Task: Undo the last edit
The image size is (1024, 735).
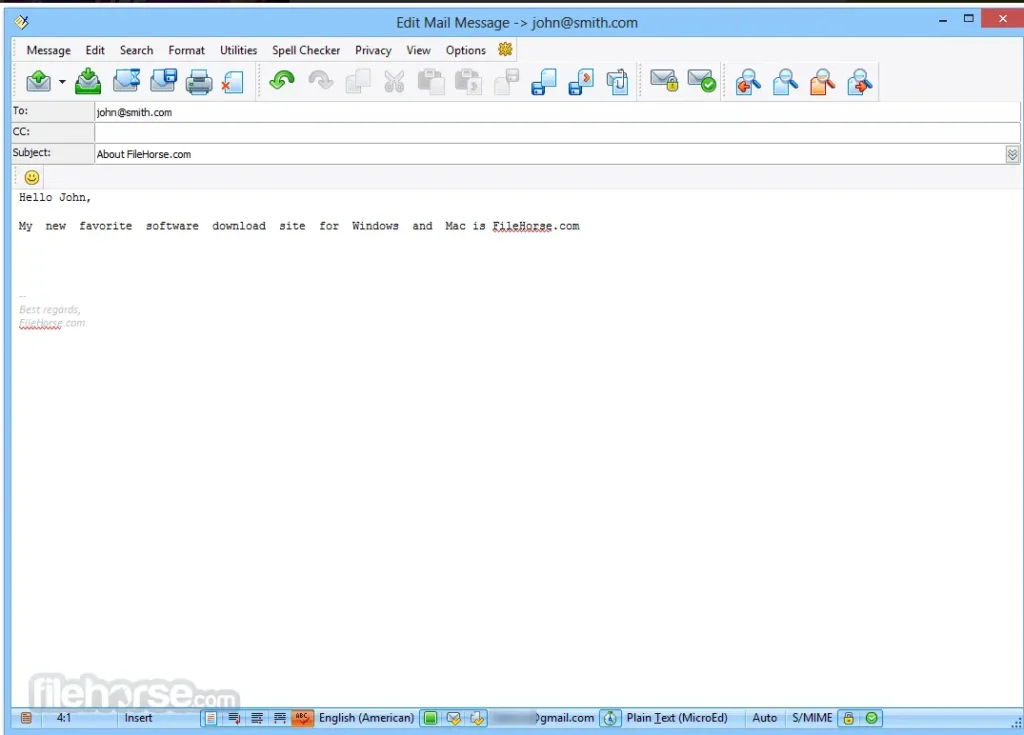Action: pyautogui.click(x=281, y=82)
